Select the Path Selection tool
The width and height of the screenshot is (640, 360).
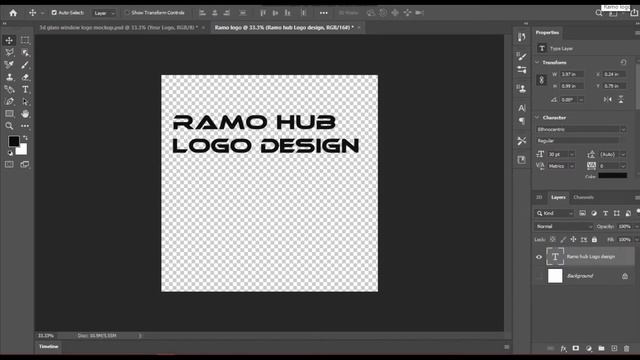(x=25, y=101)
